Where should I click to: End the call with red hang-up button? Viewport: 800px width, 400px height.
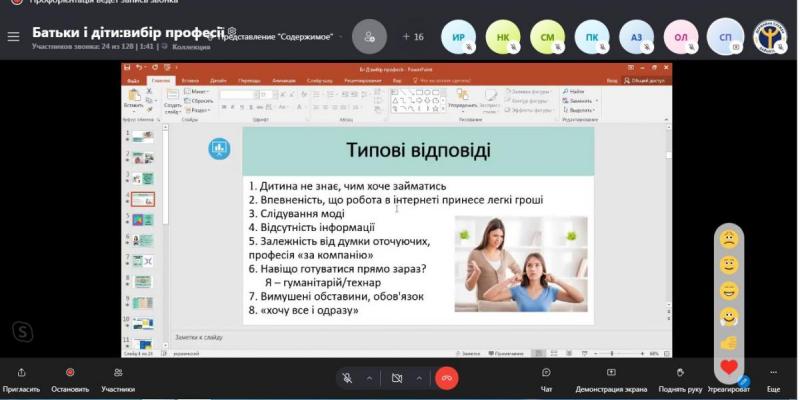[446, 378]
